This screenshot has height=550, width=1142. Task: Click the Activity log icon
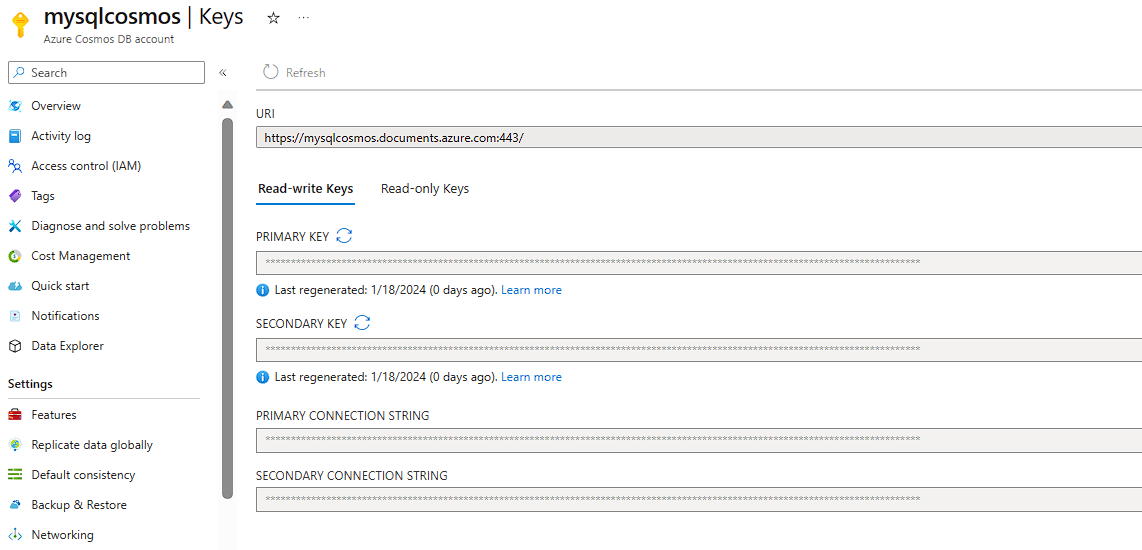(15, 136)
